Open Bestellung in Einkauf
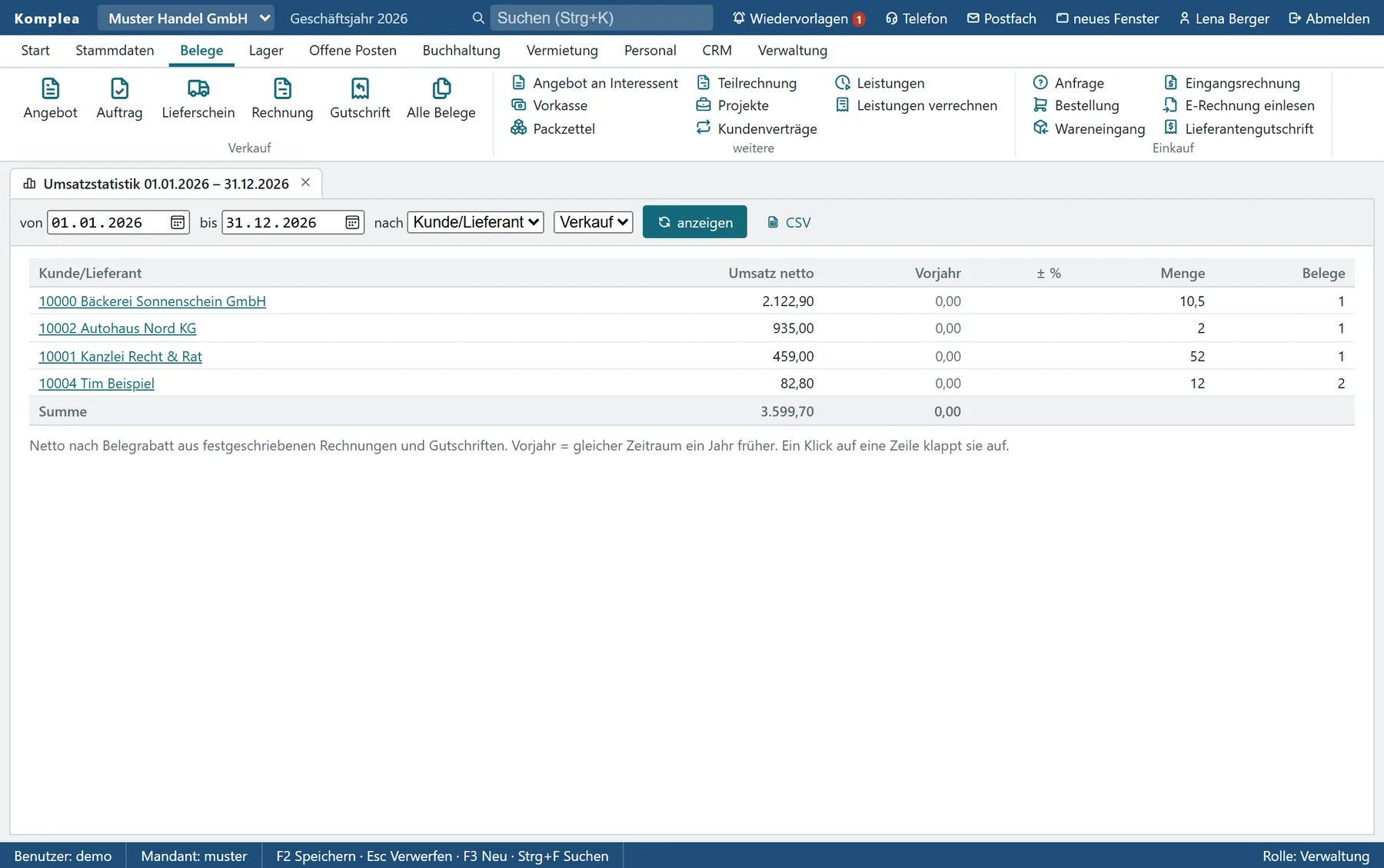1384x868 pixels. pyautogui.click(x=1076, y=105)
